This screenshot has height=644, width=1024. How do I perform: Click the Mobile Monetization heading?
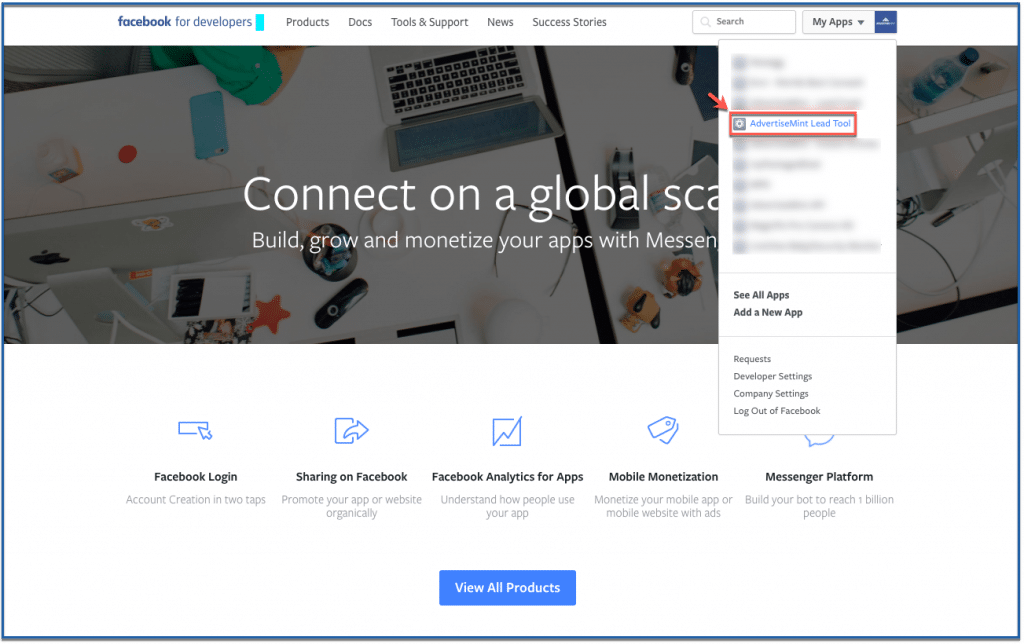(664, 477)
